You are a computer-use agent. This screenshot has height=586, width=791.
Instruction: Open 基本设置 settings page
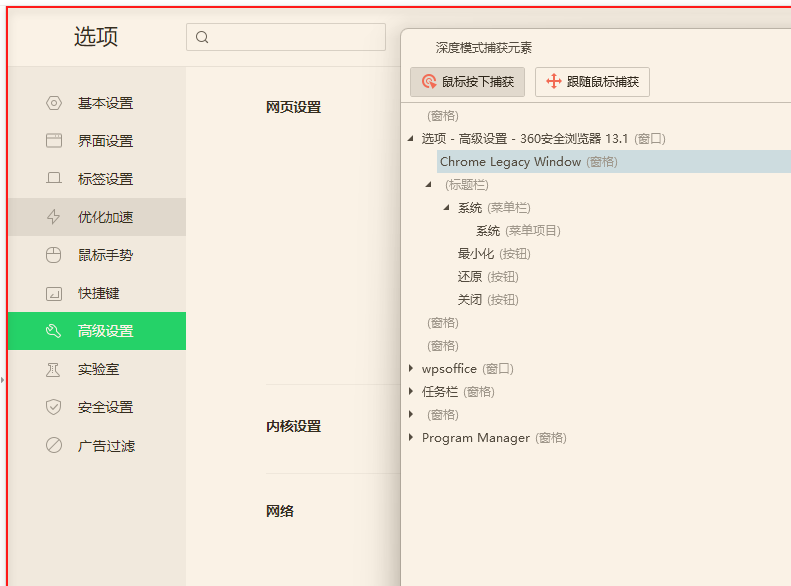point(97,103)
